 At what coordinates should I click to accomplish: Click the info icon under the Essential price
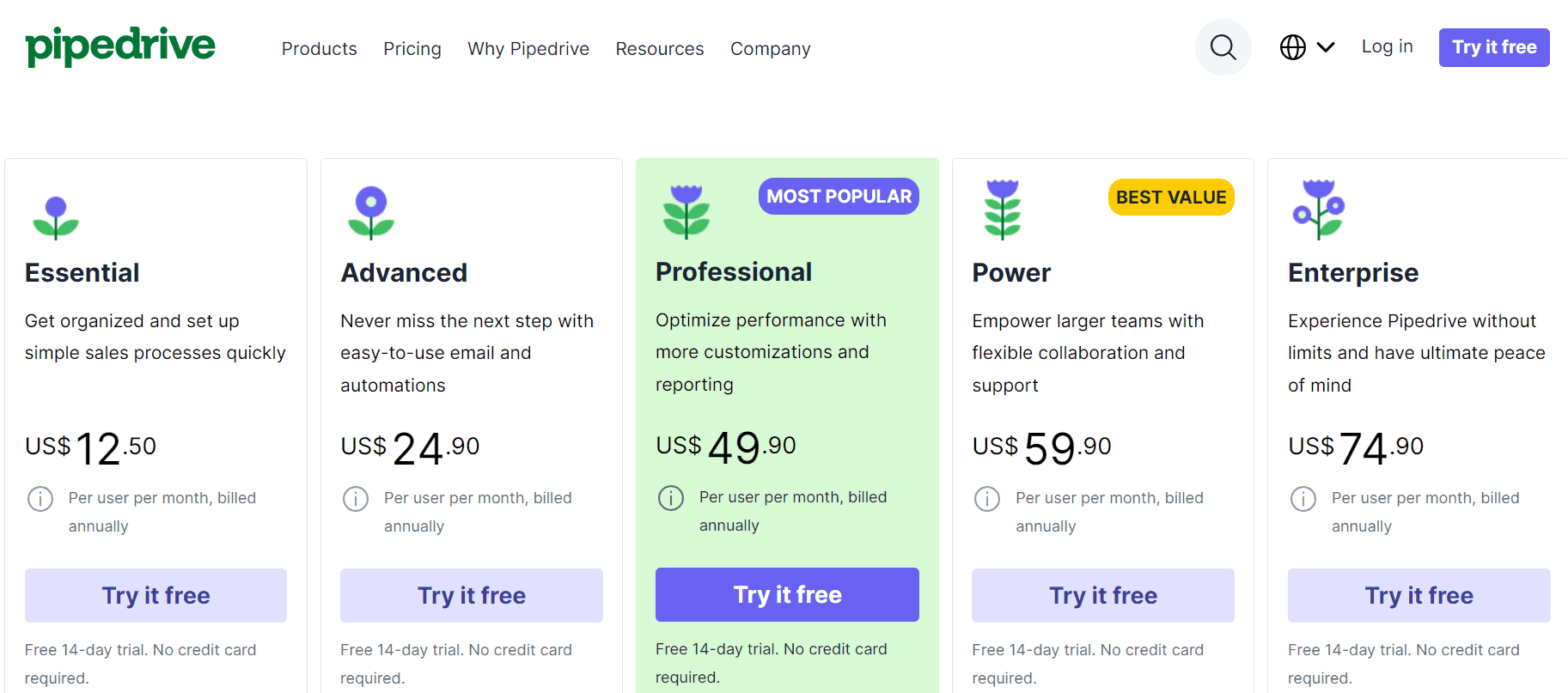click(x=40, y=498)
